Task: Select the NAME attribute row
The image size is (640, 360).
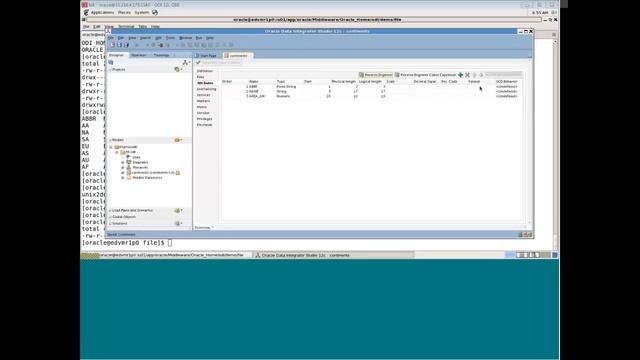Action: [371, 91]
